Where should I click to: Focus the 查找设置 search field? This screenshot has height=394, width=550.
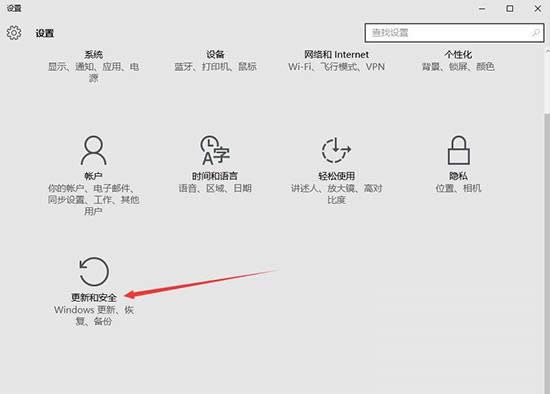(454, 33)
